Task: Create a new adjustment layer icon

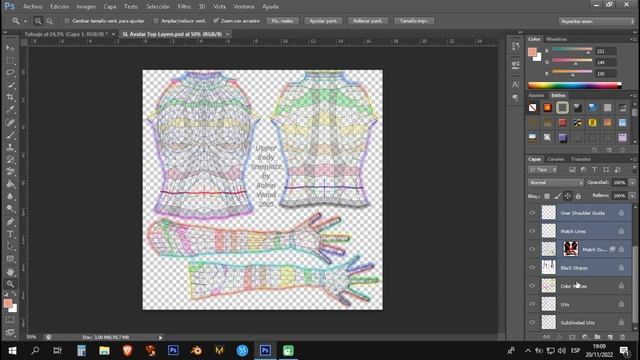Action: 585,337
